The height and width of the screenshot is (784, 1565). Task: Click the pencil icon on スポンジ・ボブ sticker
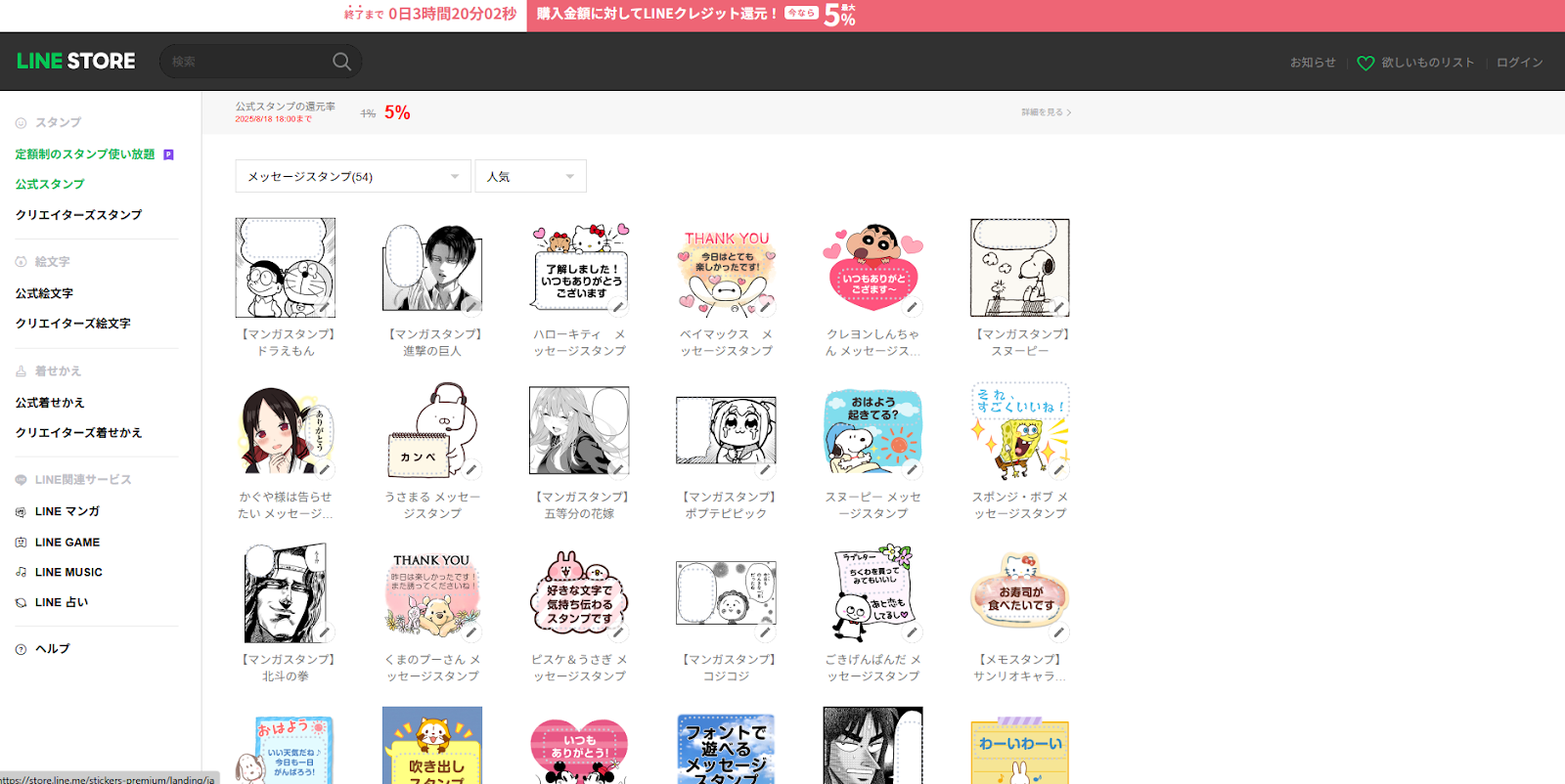(x=1058, y=470)
